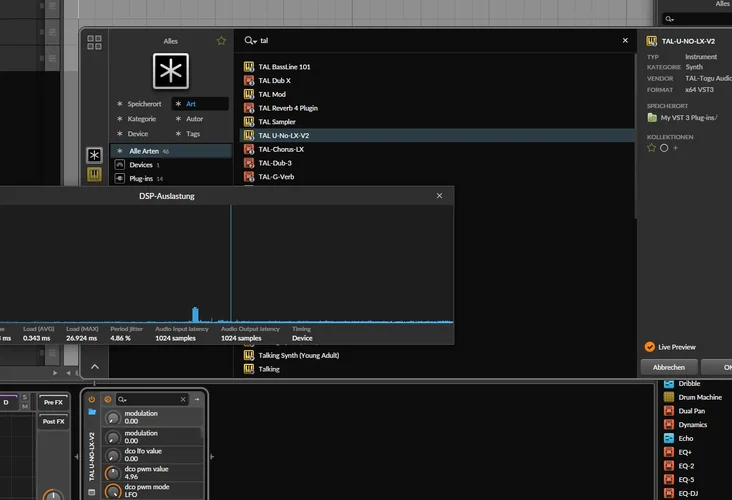Click the circle collection icon under Kollektionen
The width and height of the screenshot is (732, 500).
(x=664, y=148)
